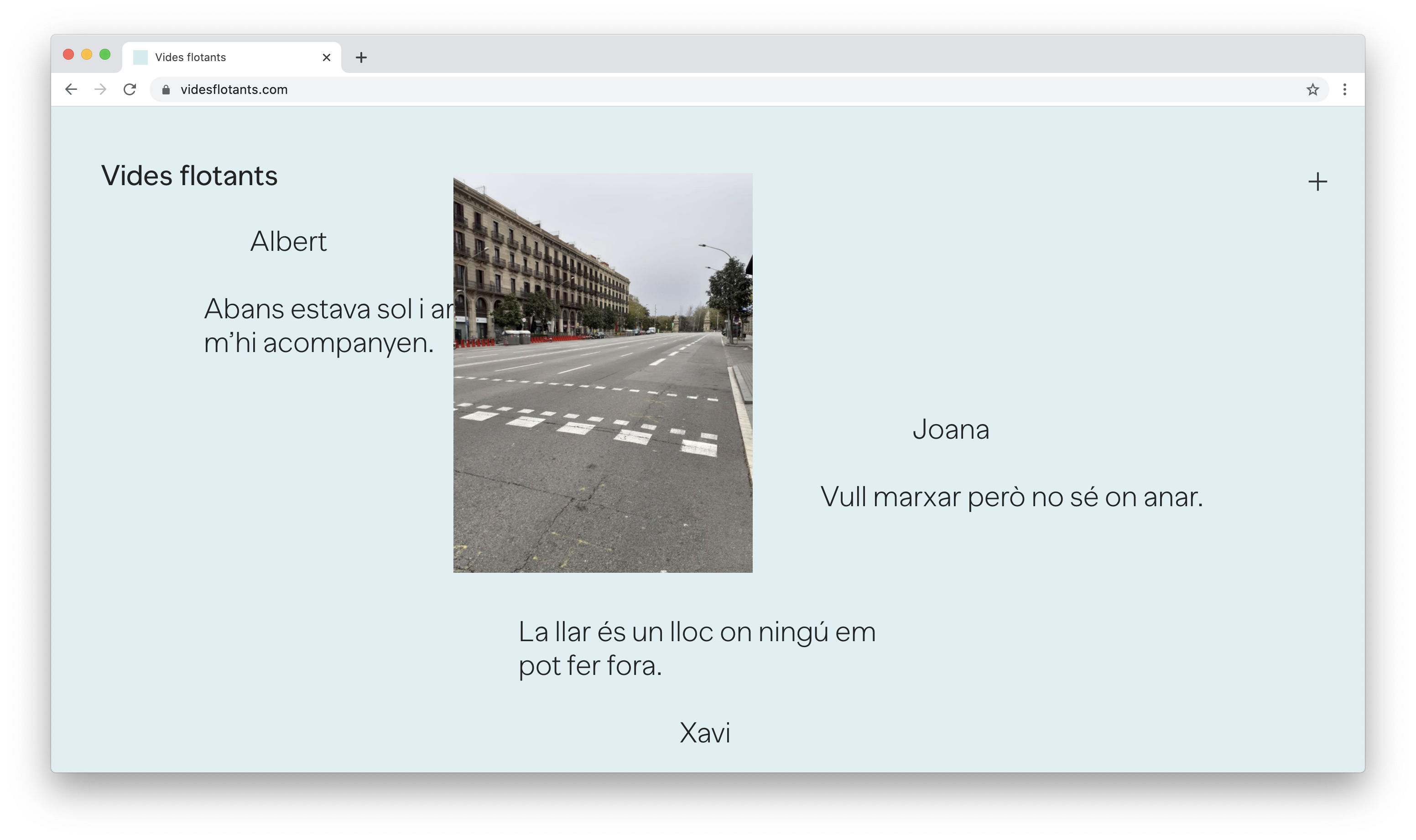Screen dimensions: 1416x840
Task: Close the Vides flotants tab
Action: click(326, 57)
